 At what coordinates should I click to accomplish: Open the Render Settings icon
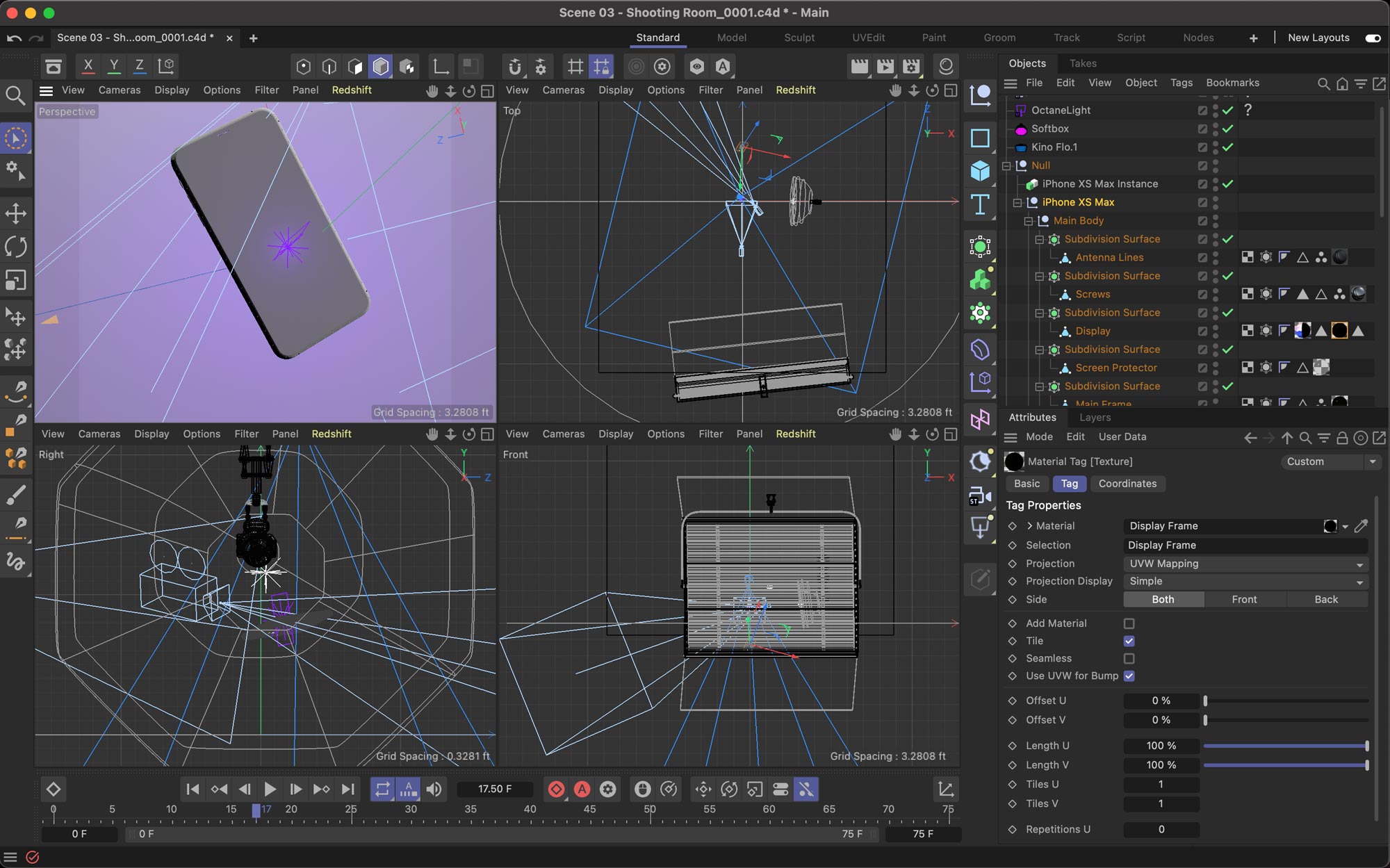pyautogui.click(x=911, y=66)
